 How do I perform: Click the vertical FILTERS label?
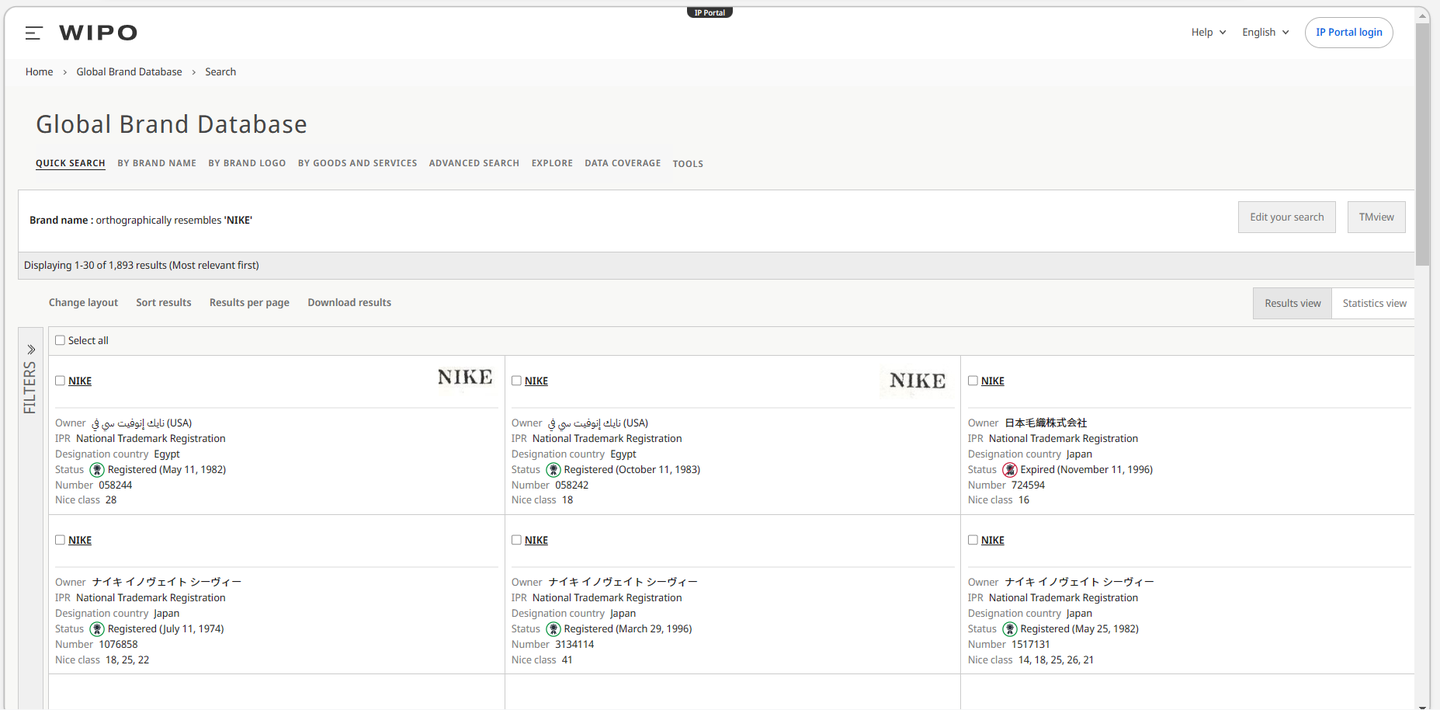pyautogui.click(x=30, y=389)
